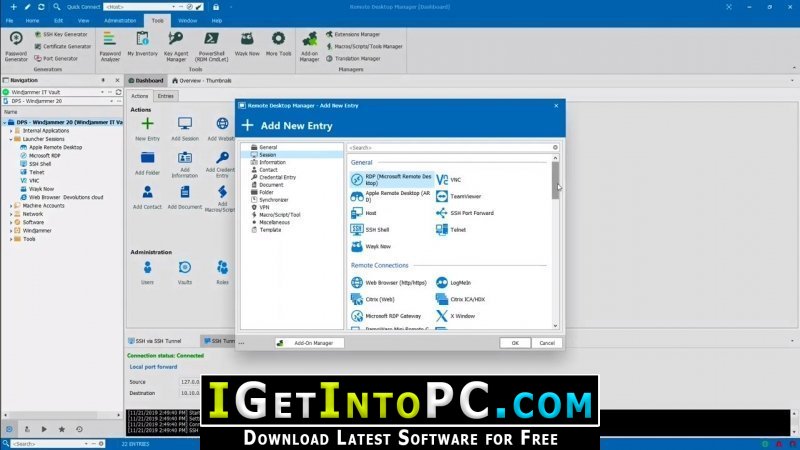Select VNC entry type in dialog
Image resolution: width=800 pixels, height=450 pixels.
[449, 180]
